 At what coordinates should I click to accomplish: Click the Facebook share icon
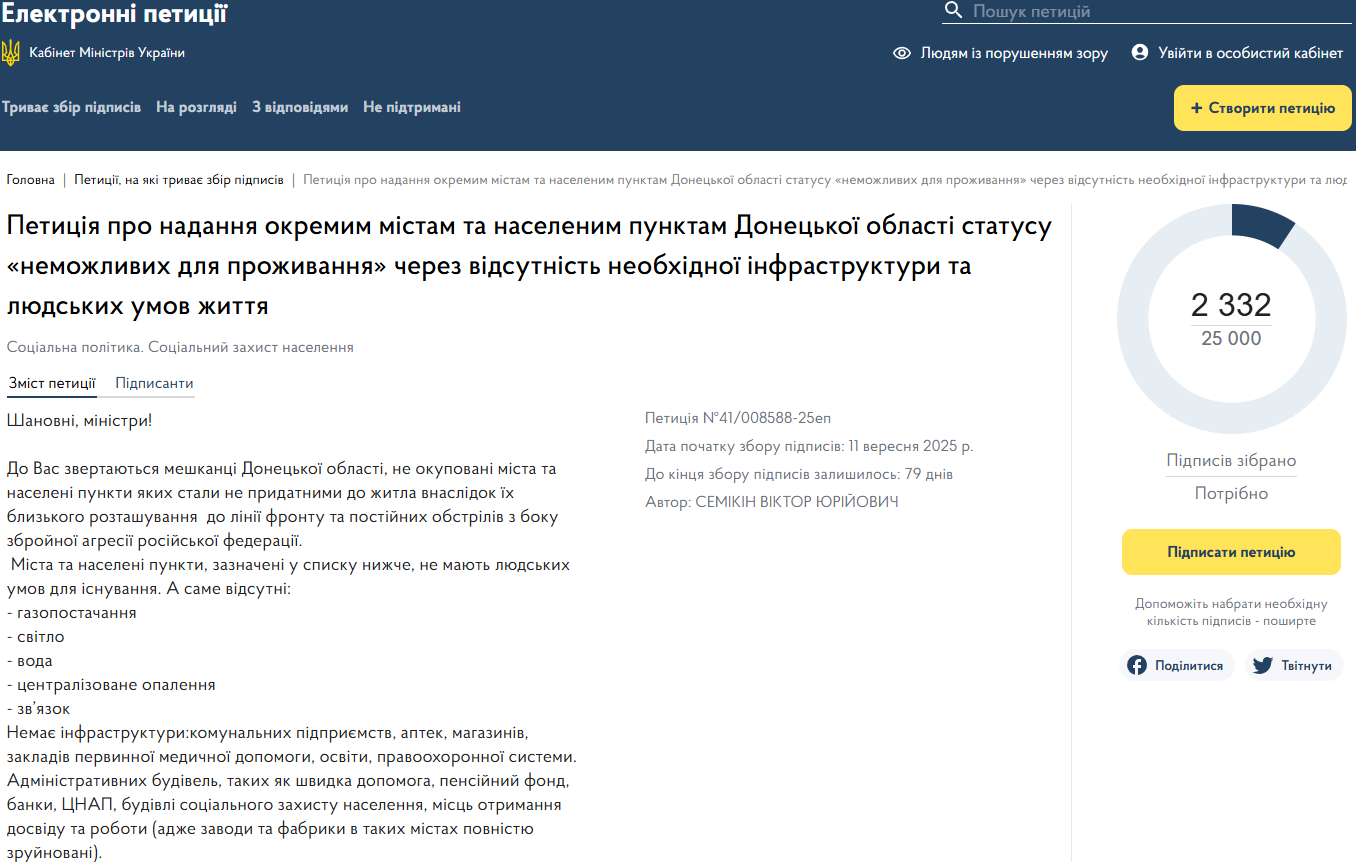point(1137,665)
